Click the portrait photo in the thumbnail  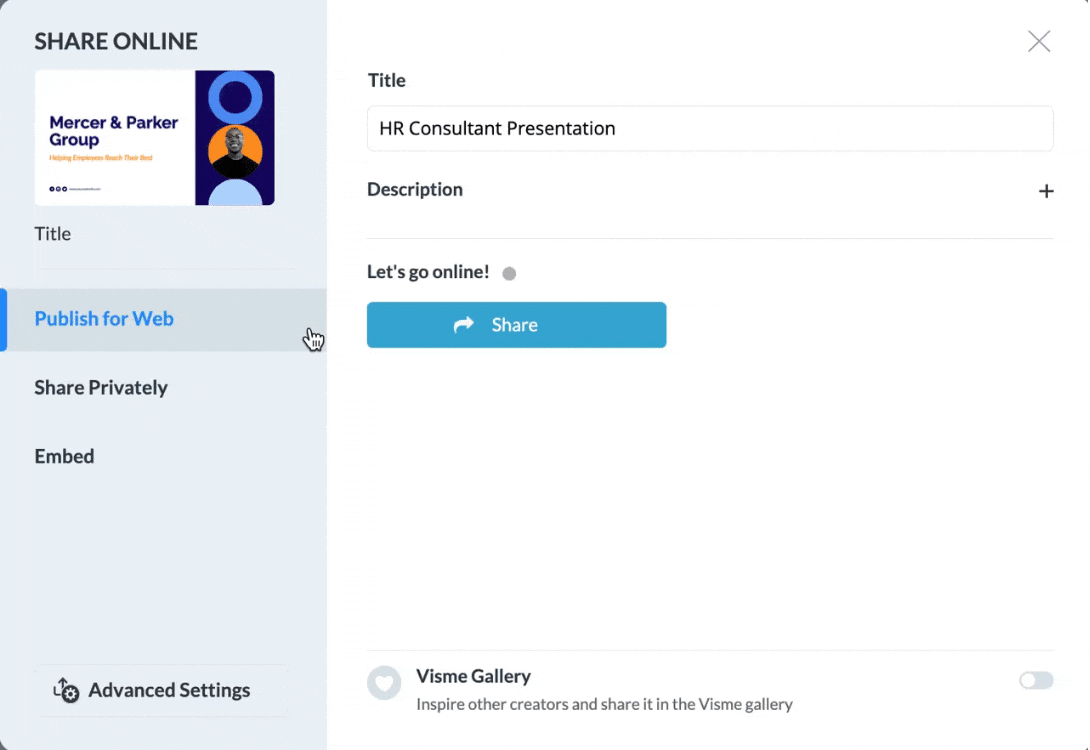point(235,152)
